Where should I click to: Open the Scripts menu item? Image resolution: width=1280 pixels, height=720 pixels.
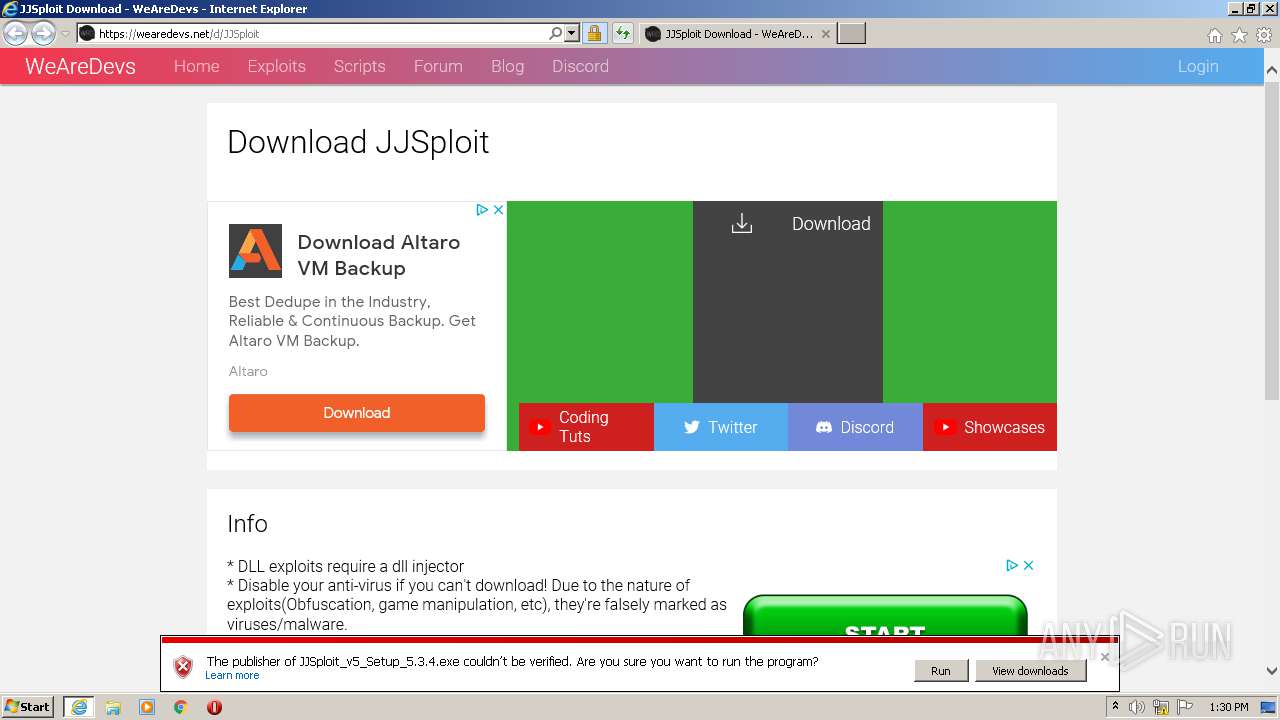click(359, 66)
